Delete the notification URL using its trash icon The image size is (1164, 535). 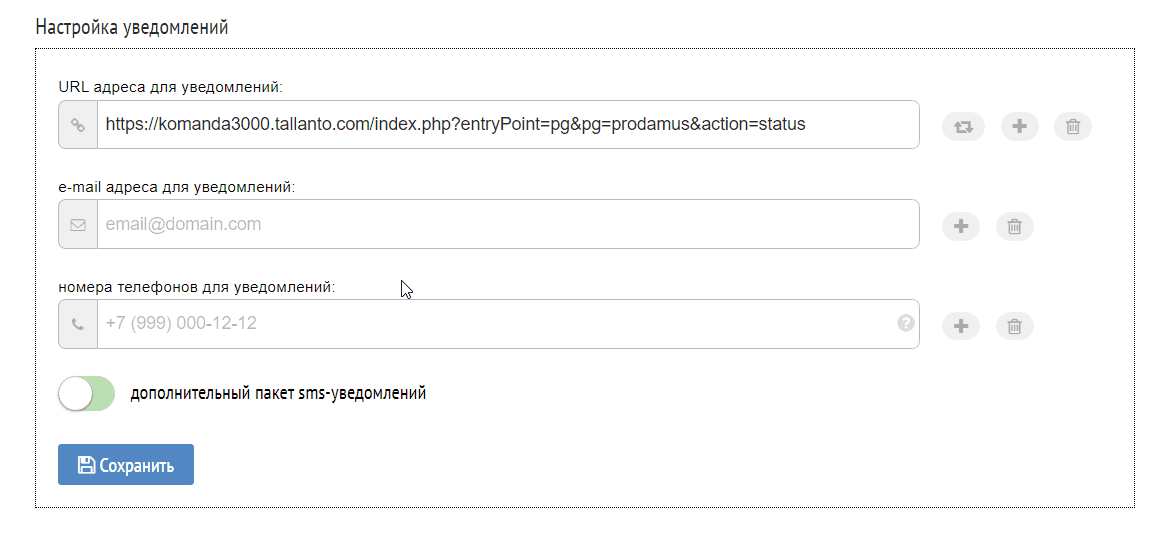[1072, 127]
